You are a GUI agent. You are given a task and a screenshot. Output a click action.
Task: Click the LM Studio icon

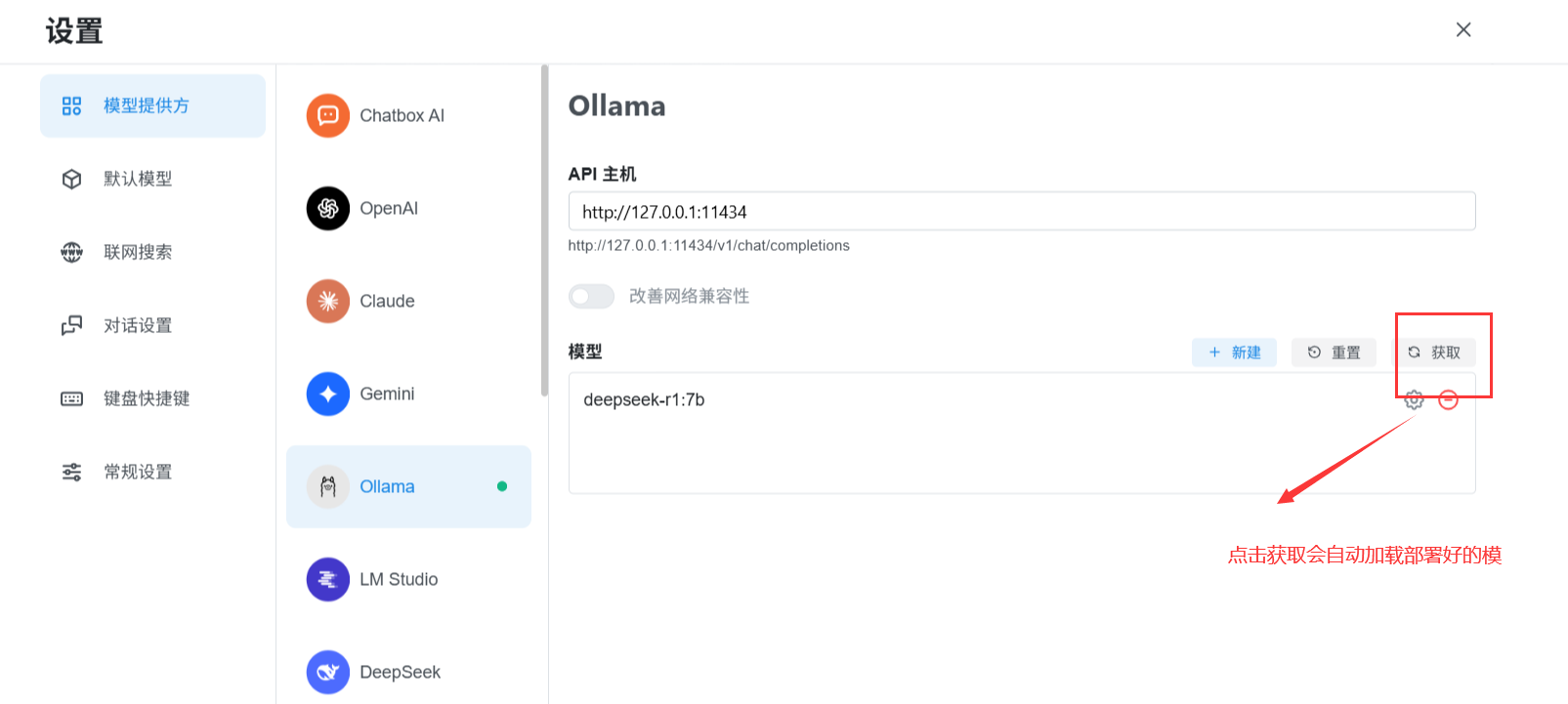click(328, 579)
